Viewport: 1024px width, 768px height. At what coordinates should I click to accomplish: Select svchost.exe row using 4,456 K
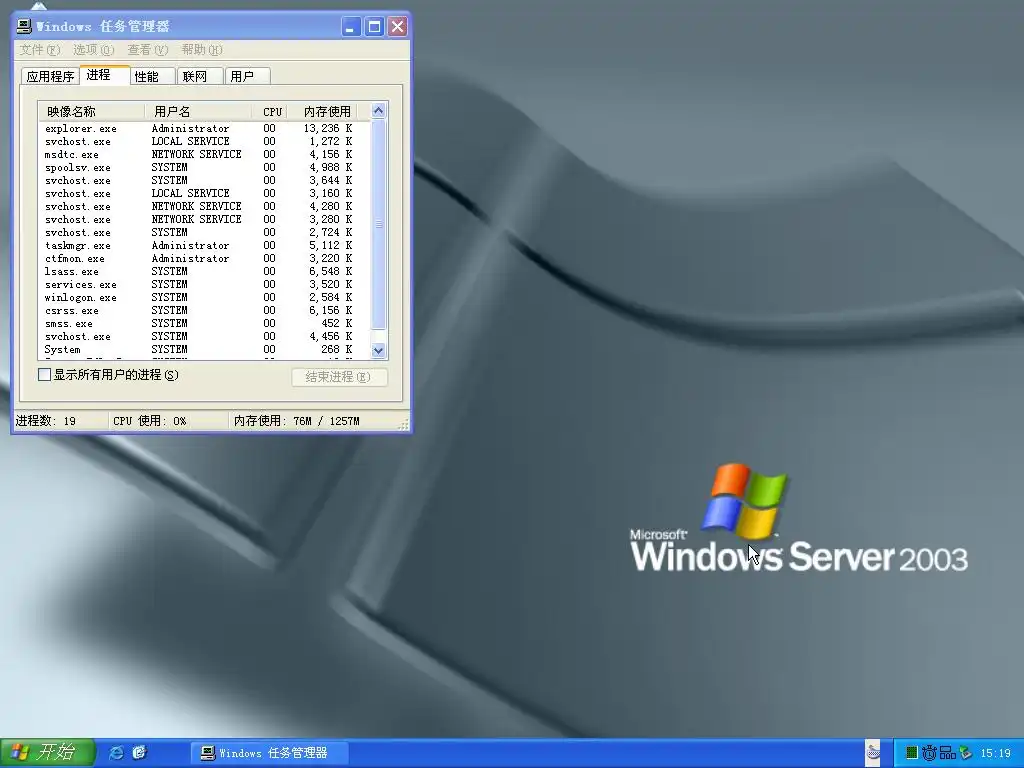pos(204,337)
